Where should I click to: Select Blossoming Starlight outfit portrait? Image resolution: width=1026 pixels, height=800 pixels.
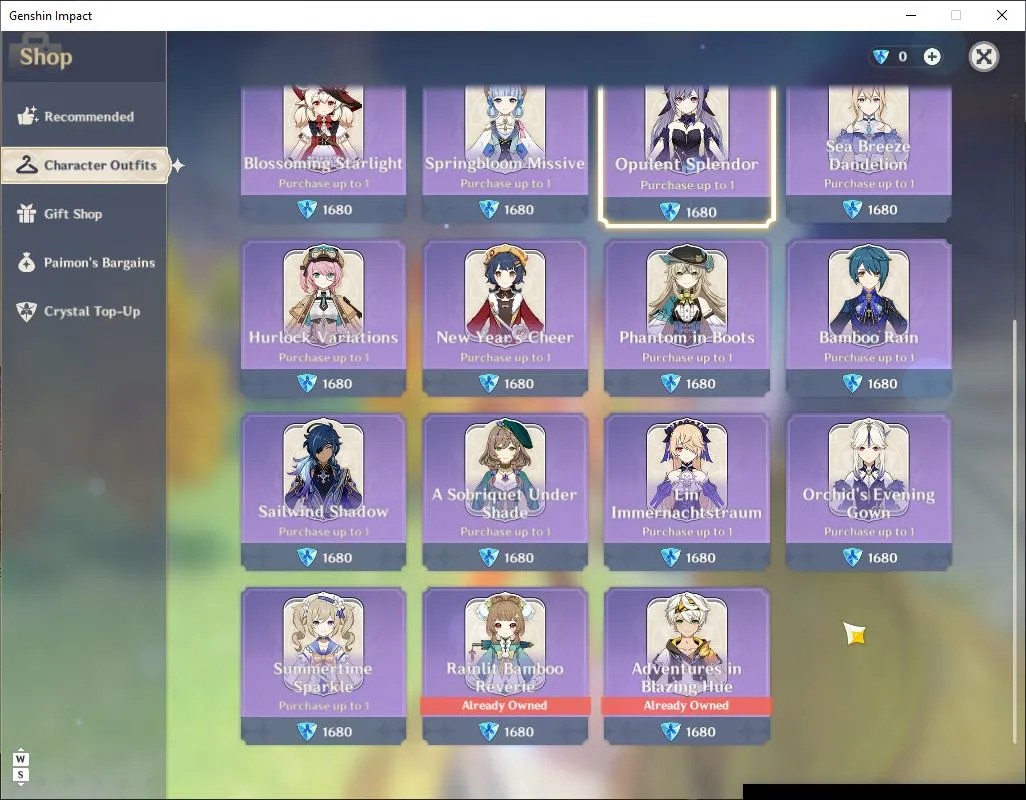tap(323, 124)
